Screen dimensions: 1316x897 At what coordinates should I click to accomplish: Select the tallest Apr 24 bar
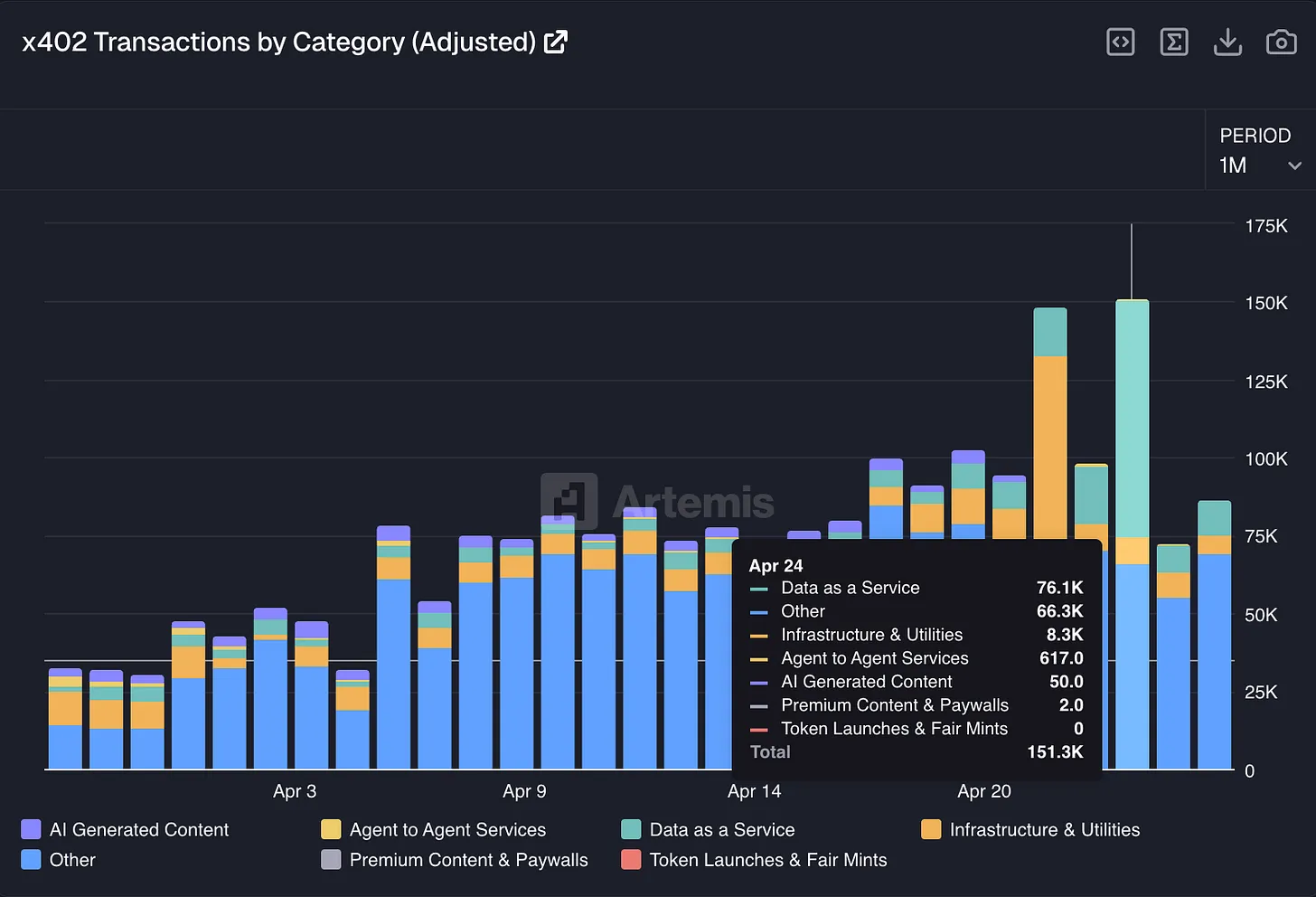1132,416
